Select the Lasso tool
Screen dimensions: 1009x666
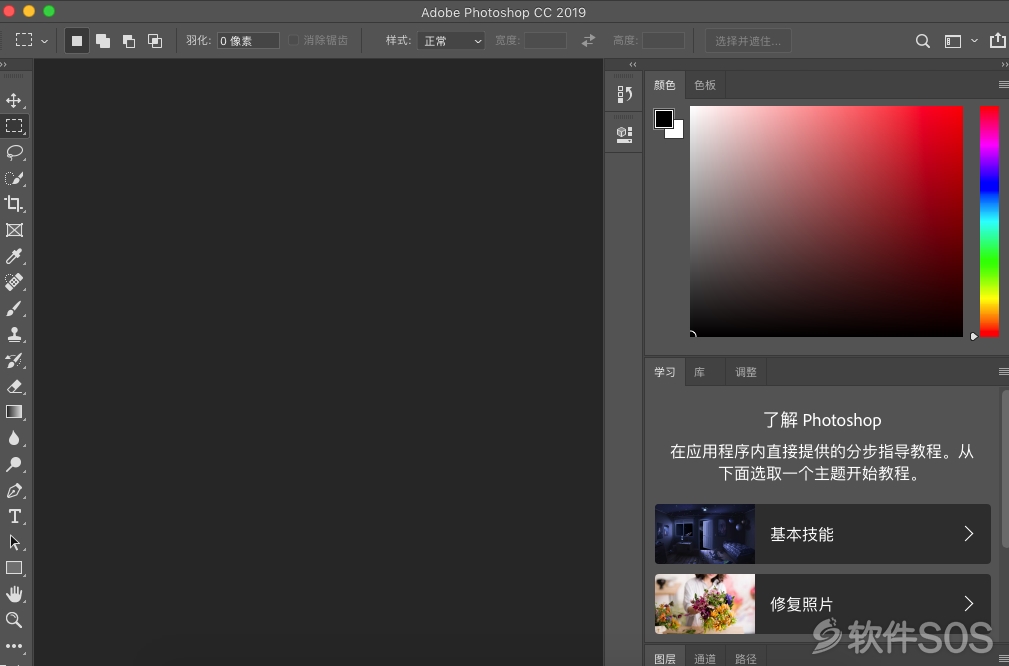pos(14,152)
